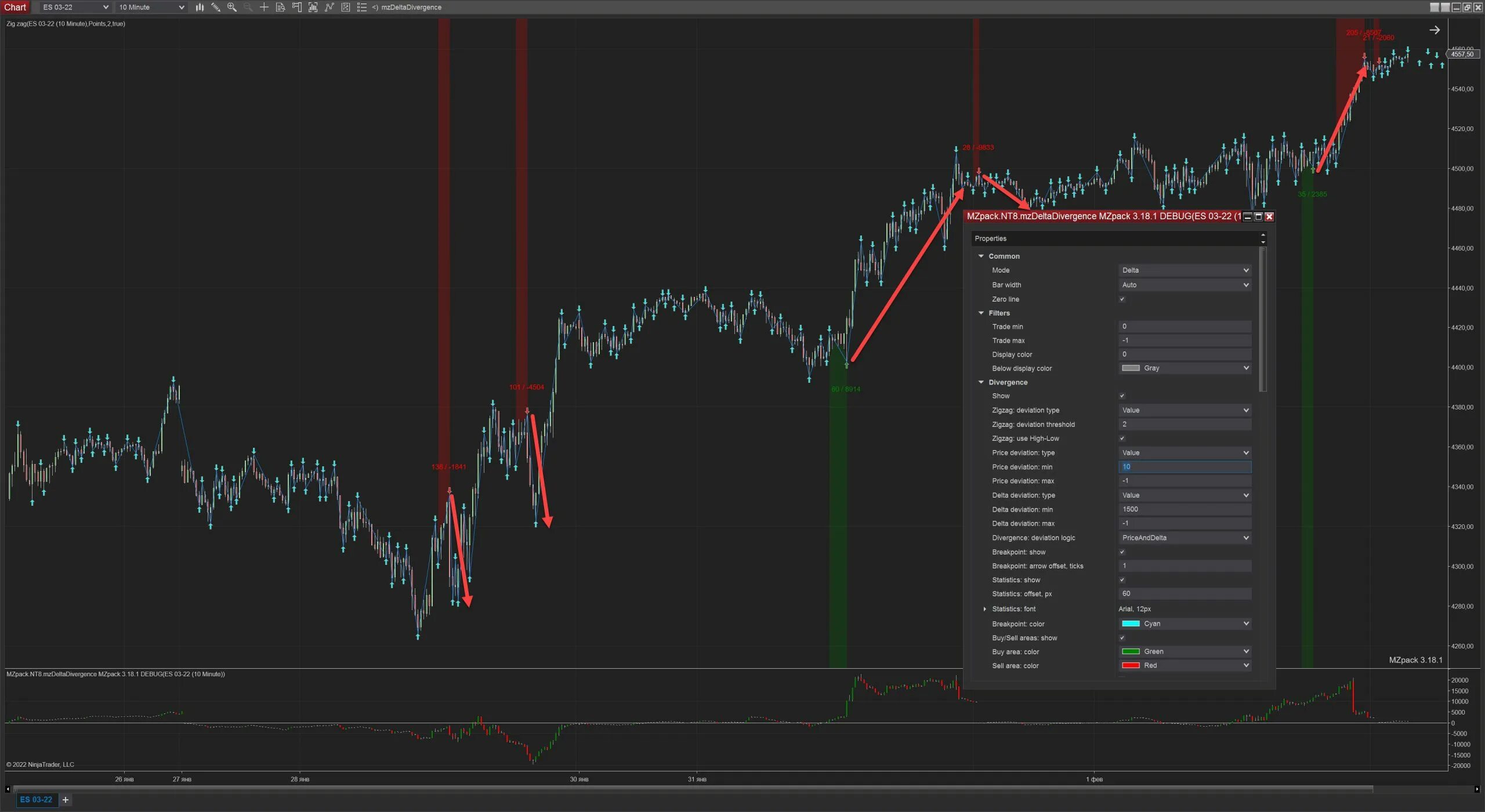Open the Chart Trader icon
This screenshot has height=812, width=1485.
click(296, 7)
